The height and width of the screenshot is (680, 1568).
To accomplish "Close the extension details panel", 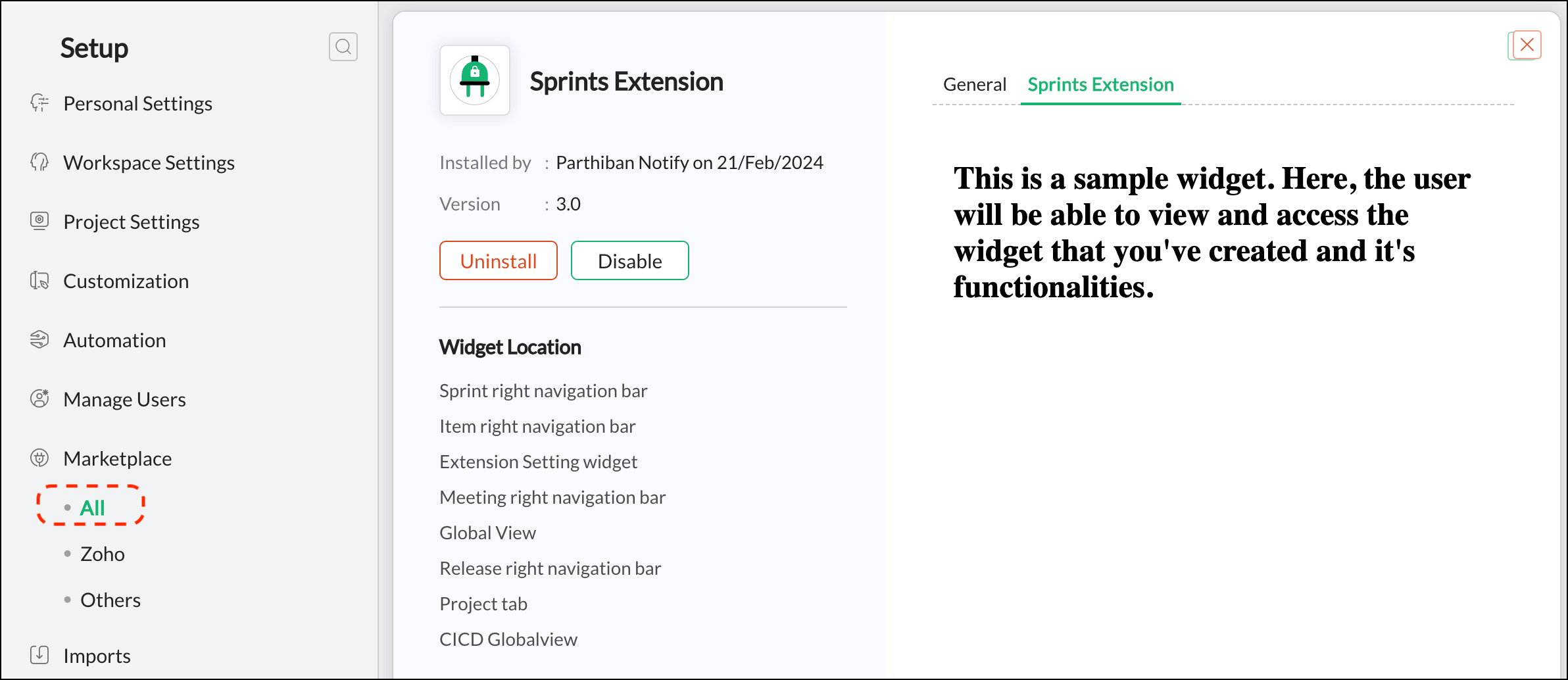I will pyautogui.click(x=1527, y=45).
